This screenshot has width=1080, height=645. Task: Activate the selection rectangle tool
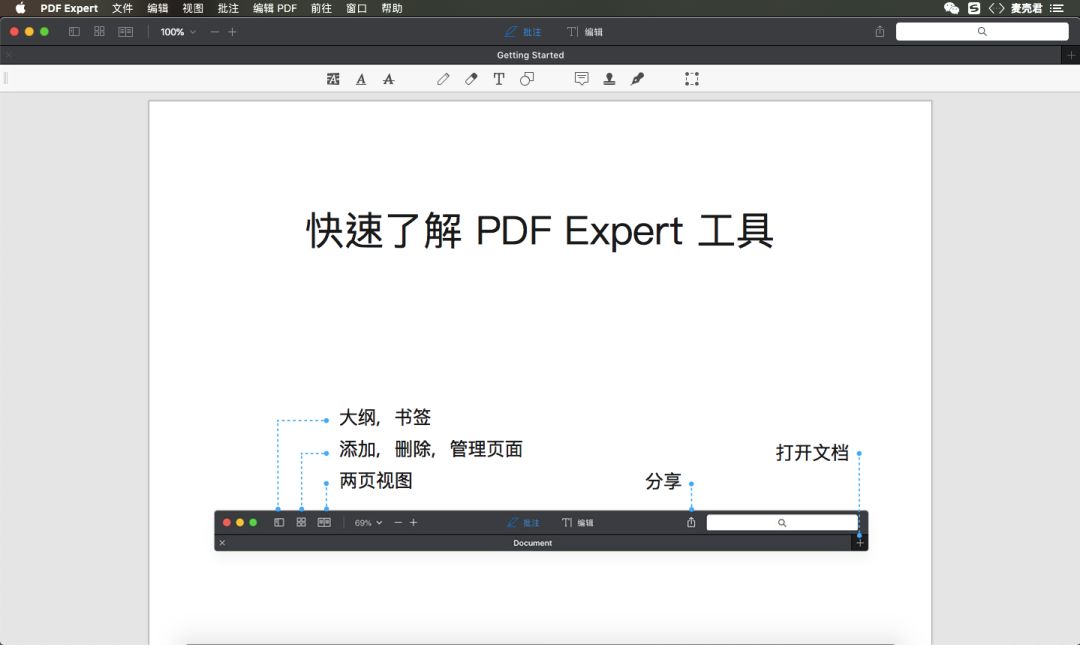(x=691, y=79)
